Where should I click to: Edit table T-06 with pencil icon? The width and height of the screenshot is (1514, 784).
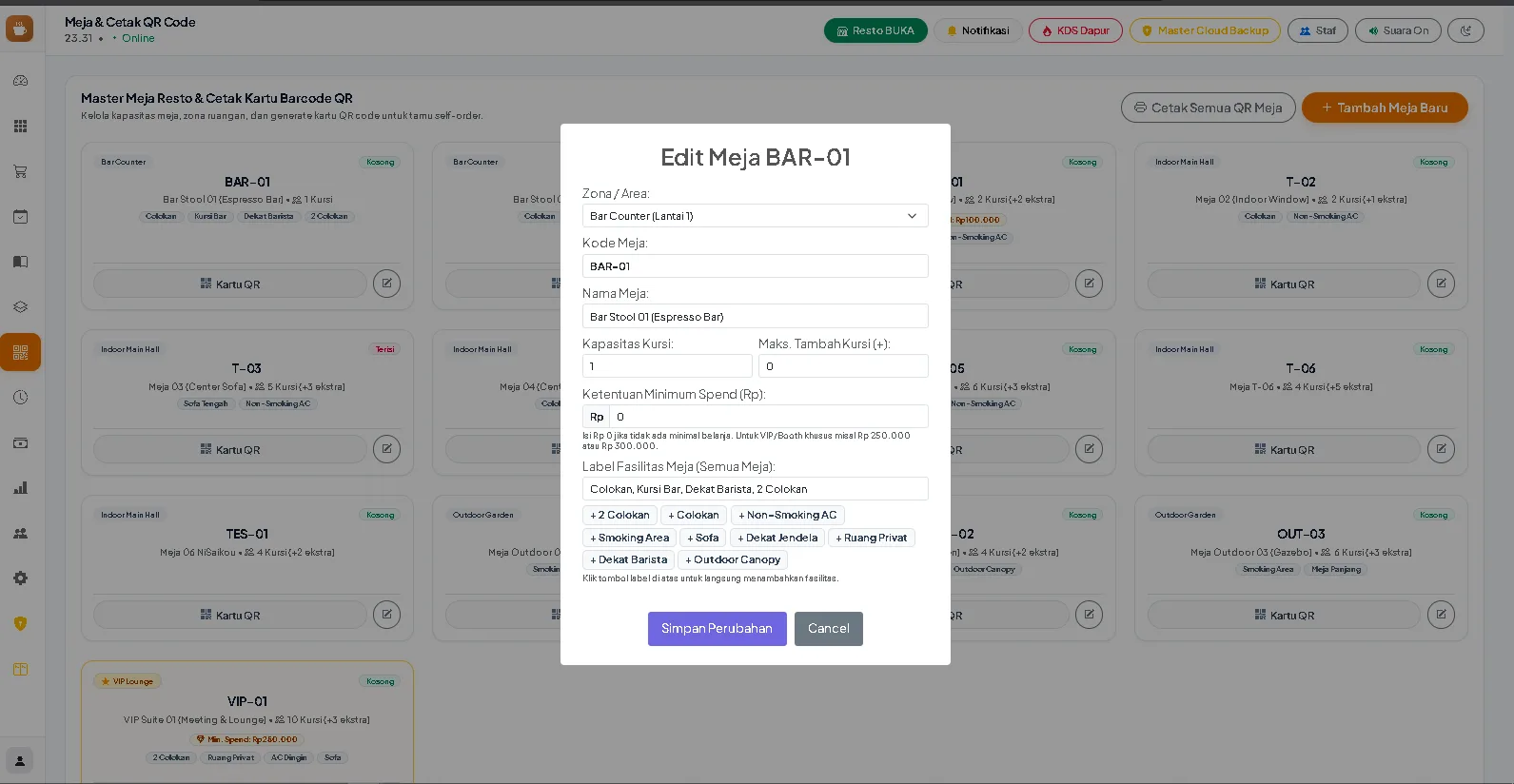1441,449
